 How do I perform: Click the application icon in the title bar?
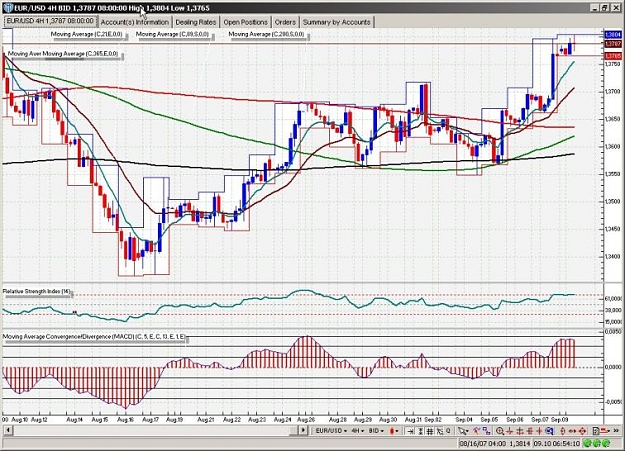(x=8, y=8)
